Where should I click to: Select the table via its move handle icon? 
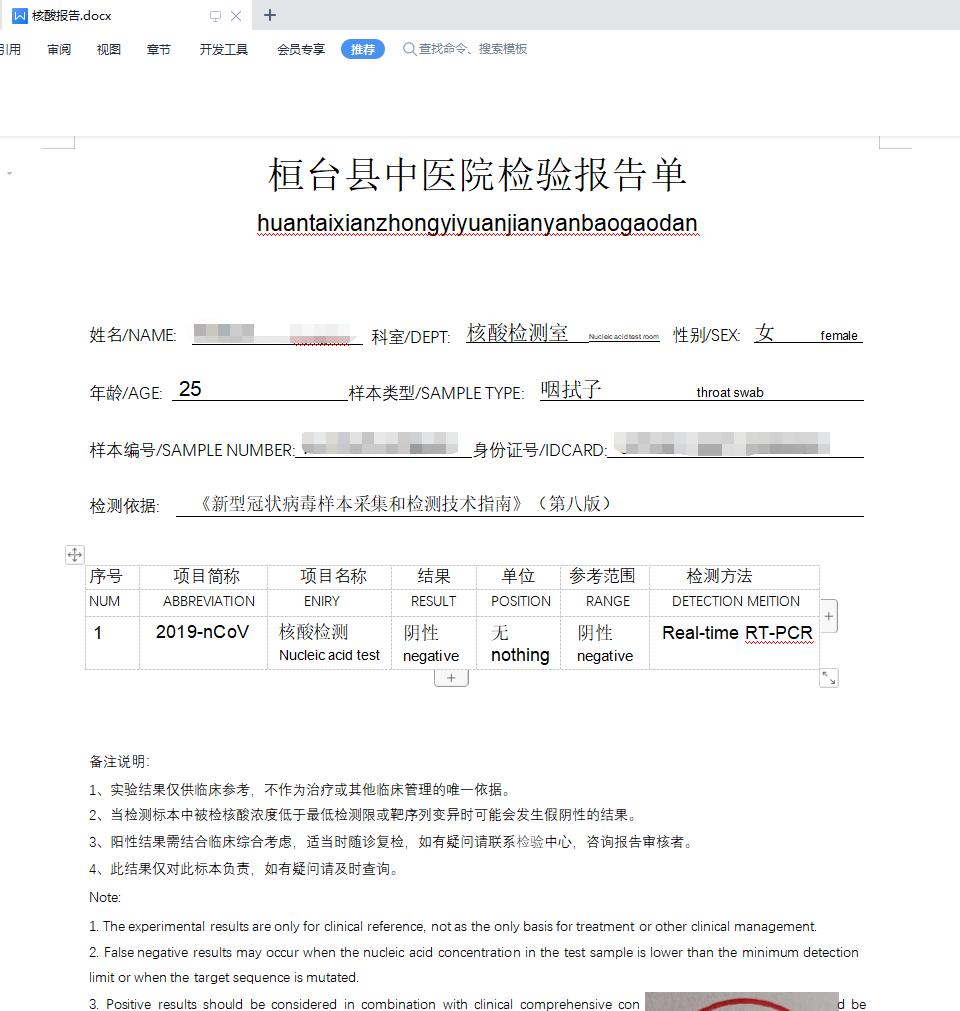(74, 554)
